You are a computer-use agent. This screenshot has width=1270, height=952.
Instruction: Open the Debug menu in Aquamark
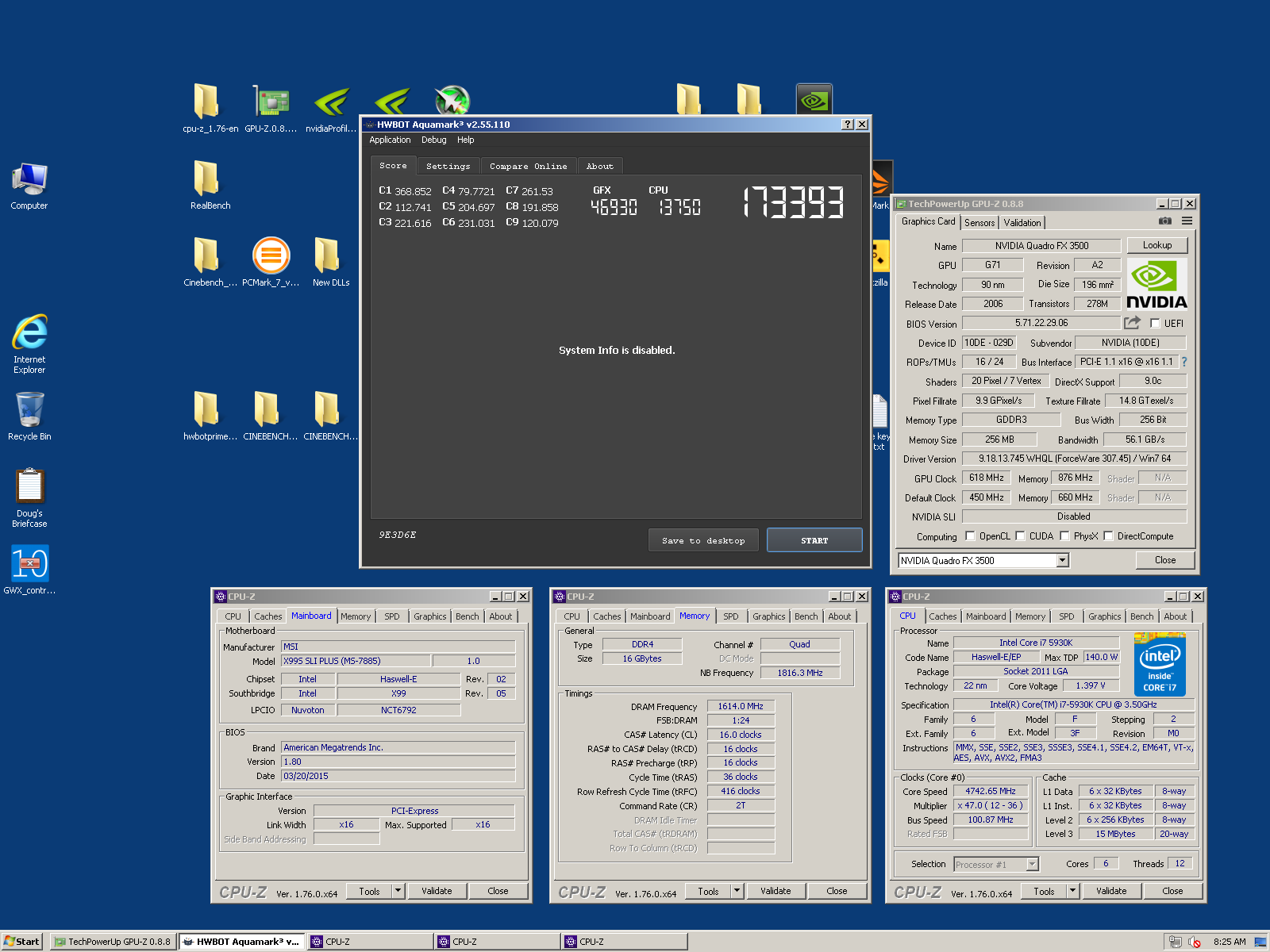(x=433, y=140)
